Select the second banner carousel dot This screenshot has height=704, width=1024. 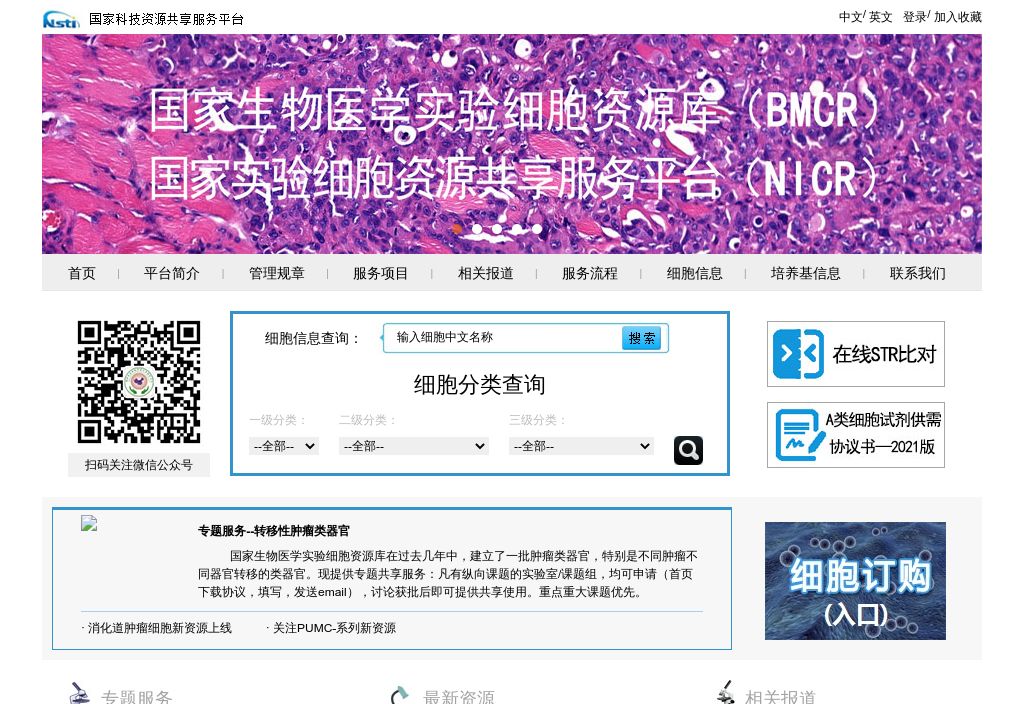477,229
